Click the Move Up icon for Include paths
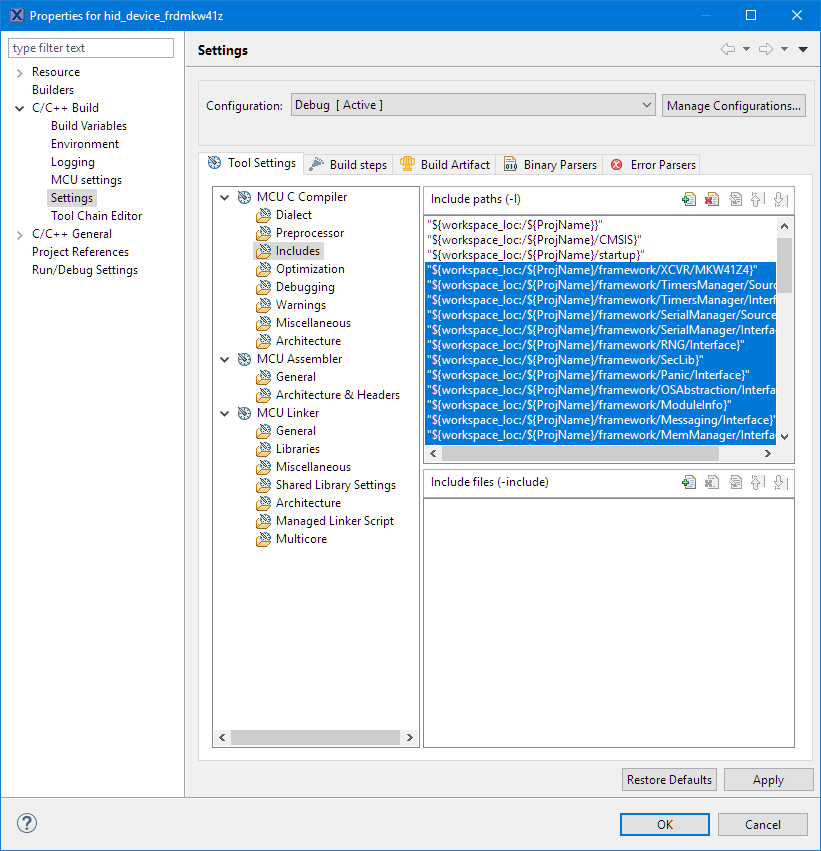This screenshot has width=821, height=851. click(758, 199)
